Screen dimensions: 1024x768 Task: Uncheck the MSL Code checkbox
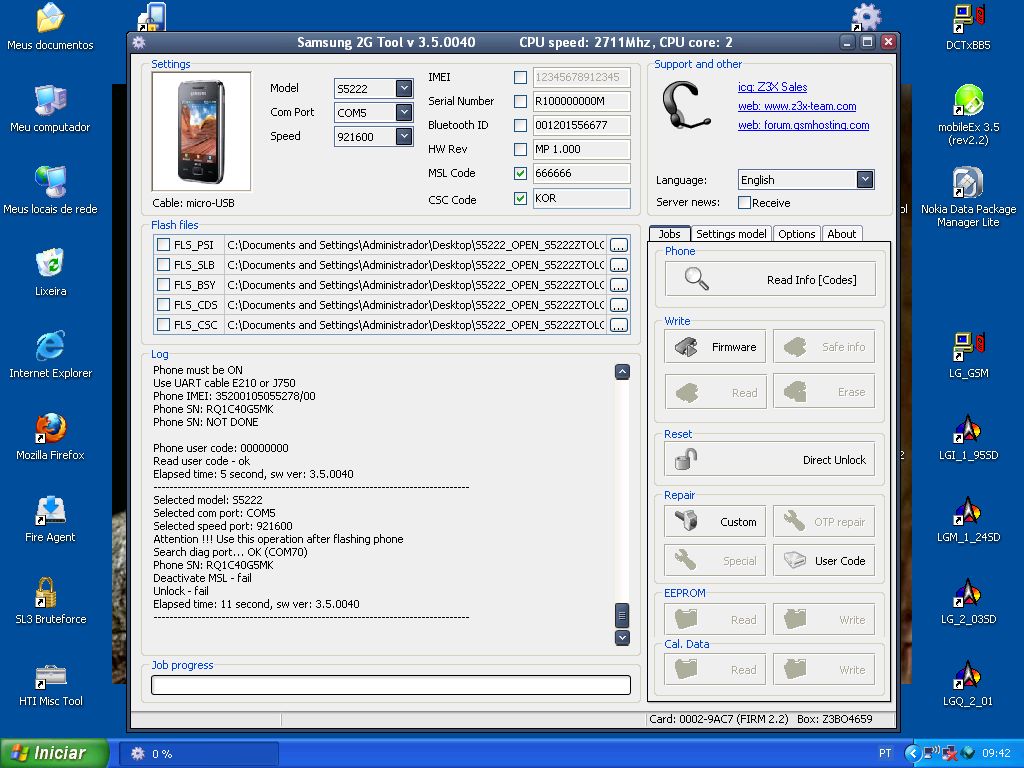[520, 173]
